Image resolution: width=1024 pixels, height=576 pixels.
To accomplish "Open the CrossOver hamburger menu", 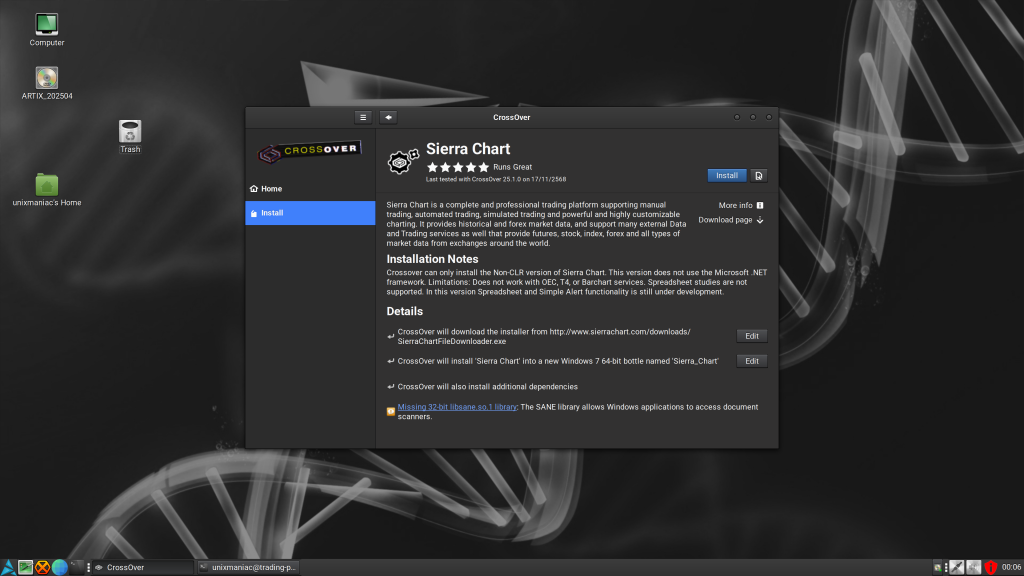I will coord(362,117).
